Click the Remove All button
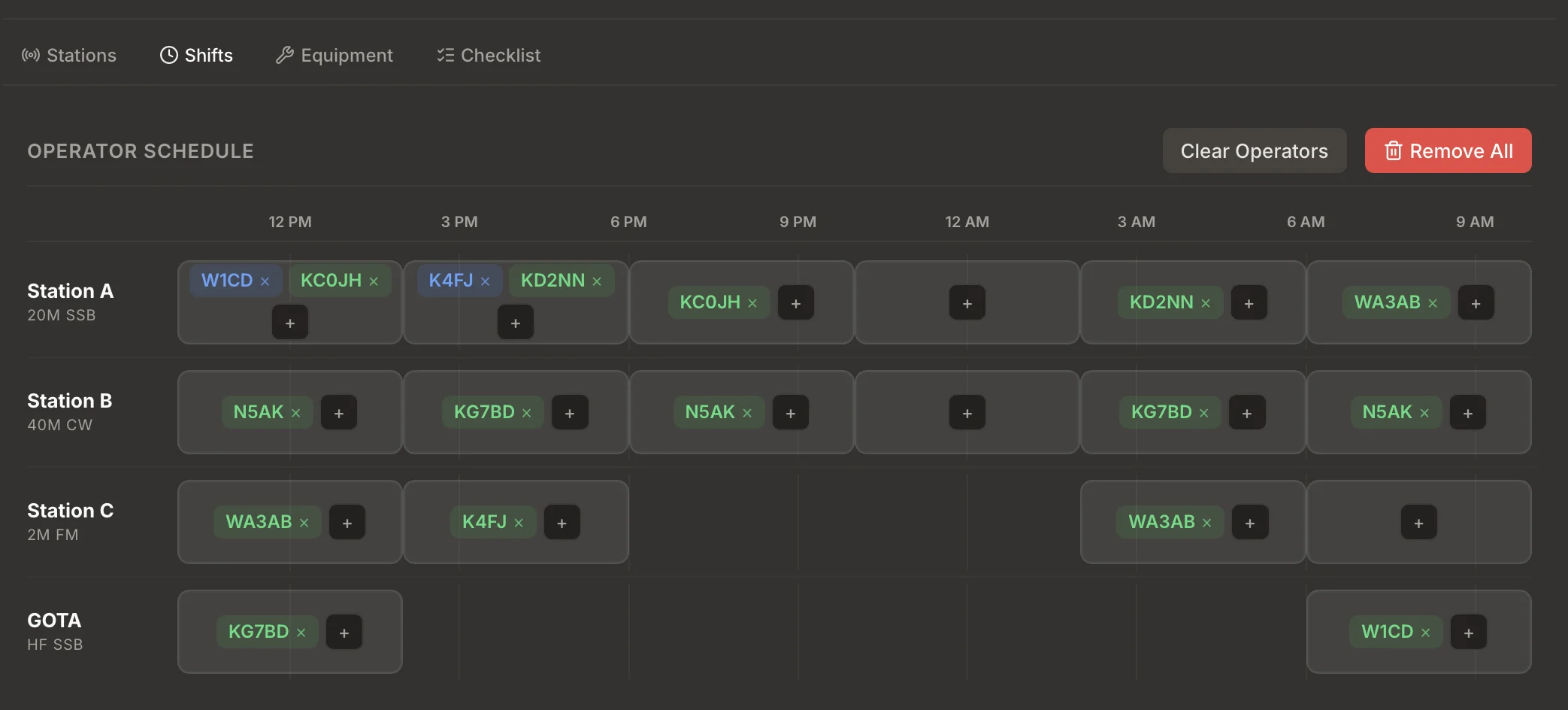1568x710 pixels. (1448, 150)
